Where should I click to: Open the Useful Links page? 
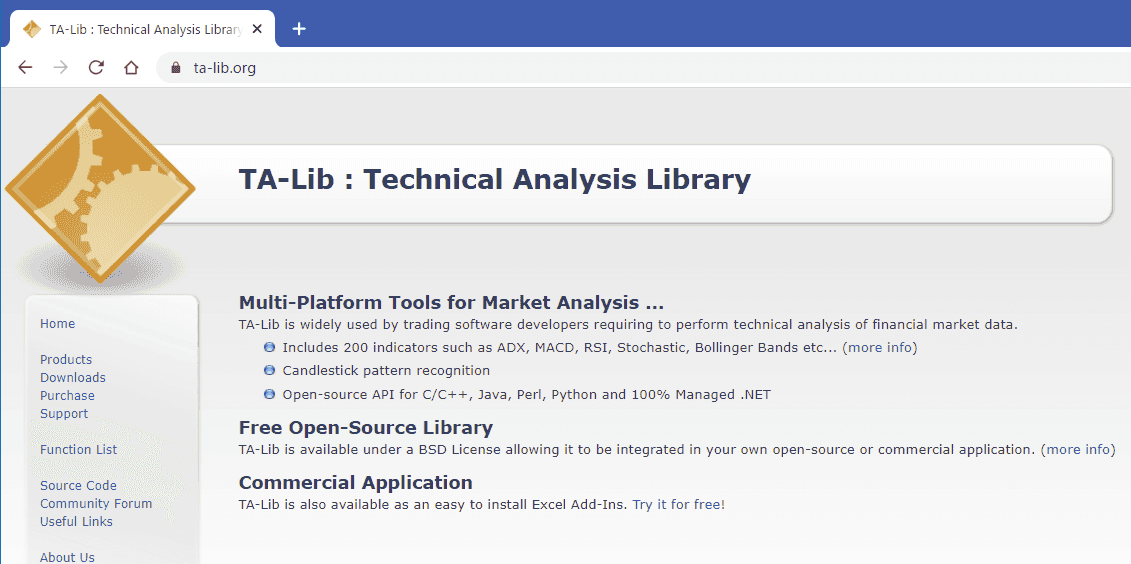coord(76,521)
